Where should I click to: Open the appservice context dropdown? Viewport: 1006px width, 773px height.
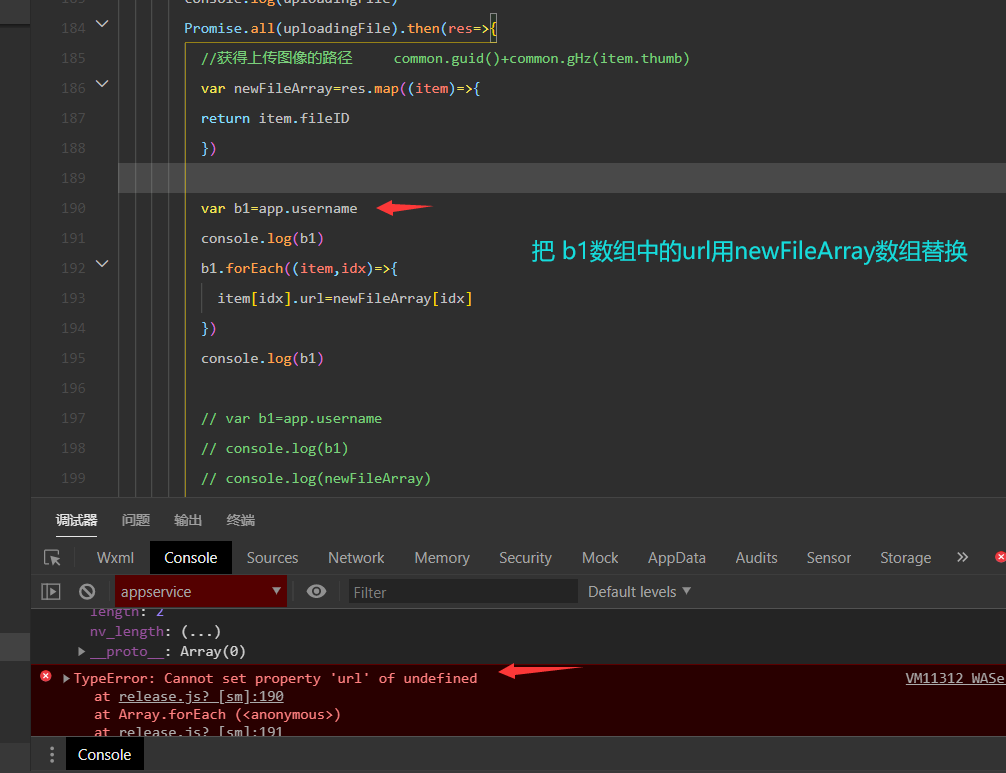pyautogui.click(x=201, y=591)
